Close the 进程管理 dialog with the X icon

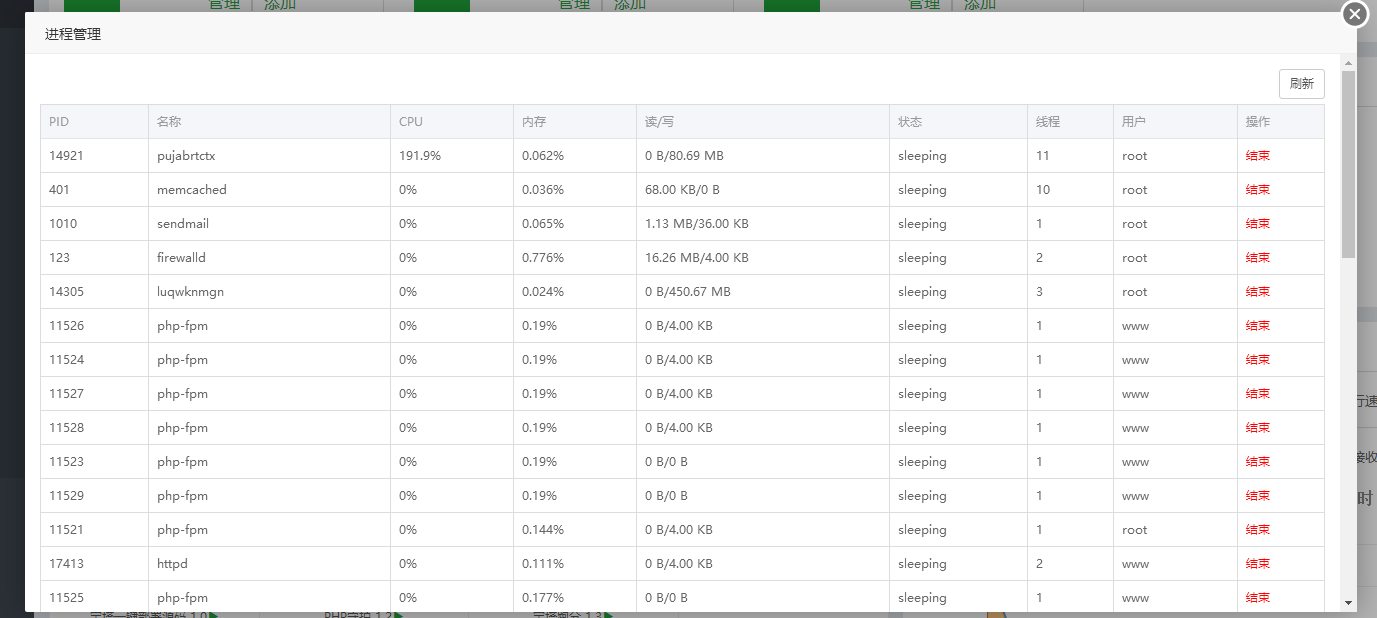pos(1354,14)
